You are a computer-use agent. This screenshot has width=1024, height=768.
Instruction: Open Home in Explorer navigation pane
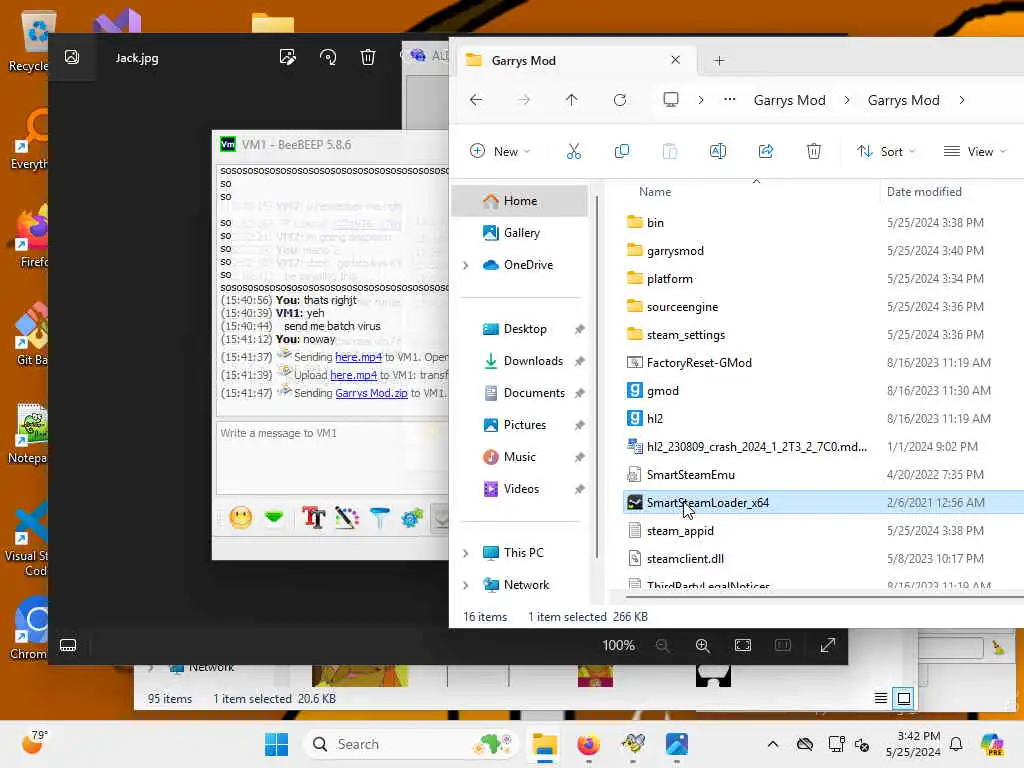pyautogui.click(x=520, y=201)
